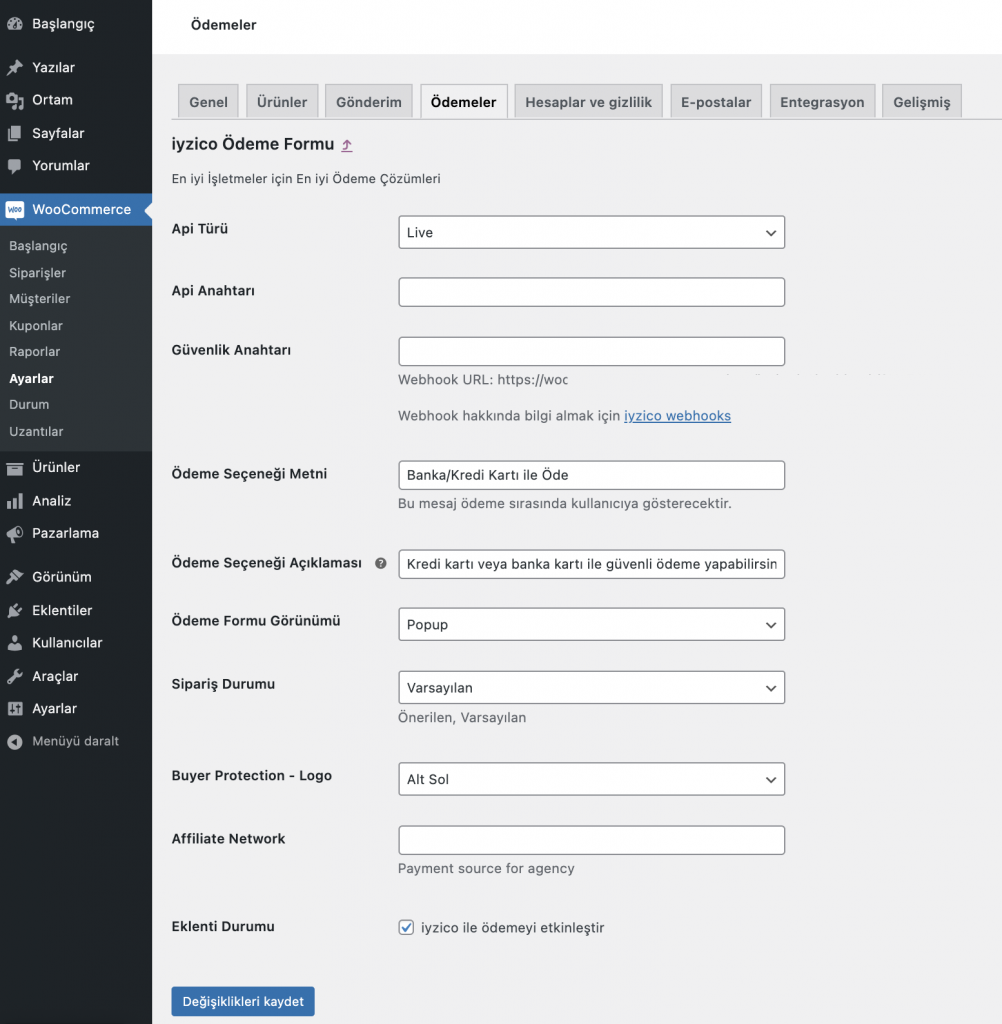Image resolution: width=1002 pixels, height=1024 pixels.
Task: Click the Görünüm paintbrush icon
Action: (x=15, y=577)
